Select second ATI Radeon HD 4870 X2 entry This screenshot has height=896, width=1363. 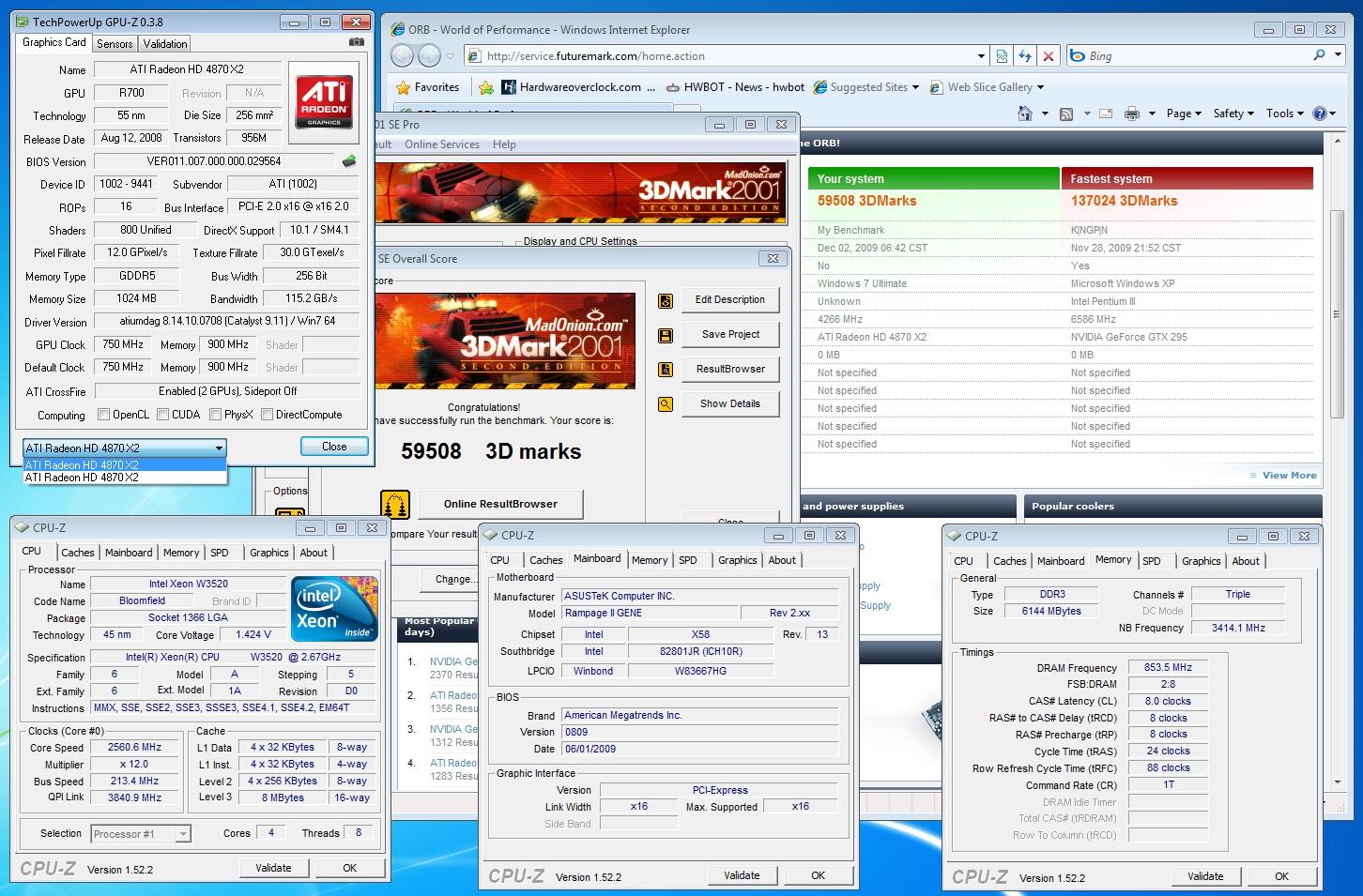tap(125, 478)
